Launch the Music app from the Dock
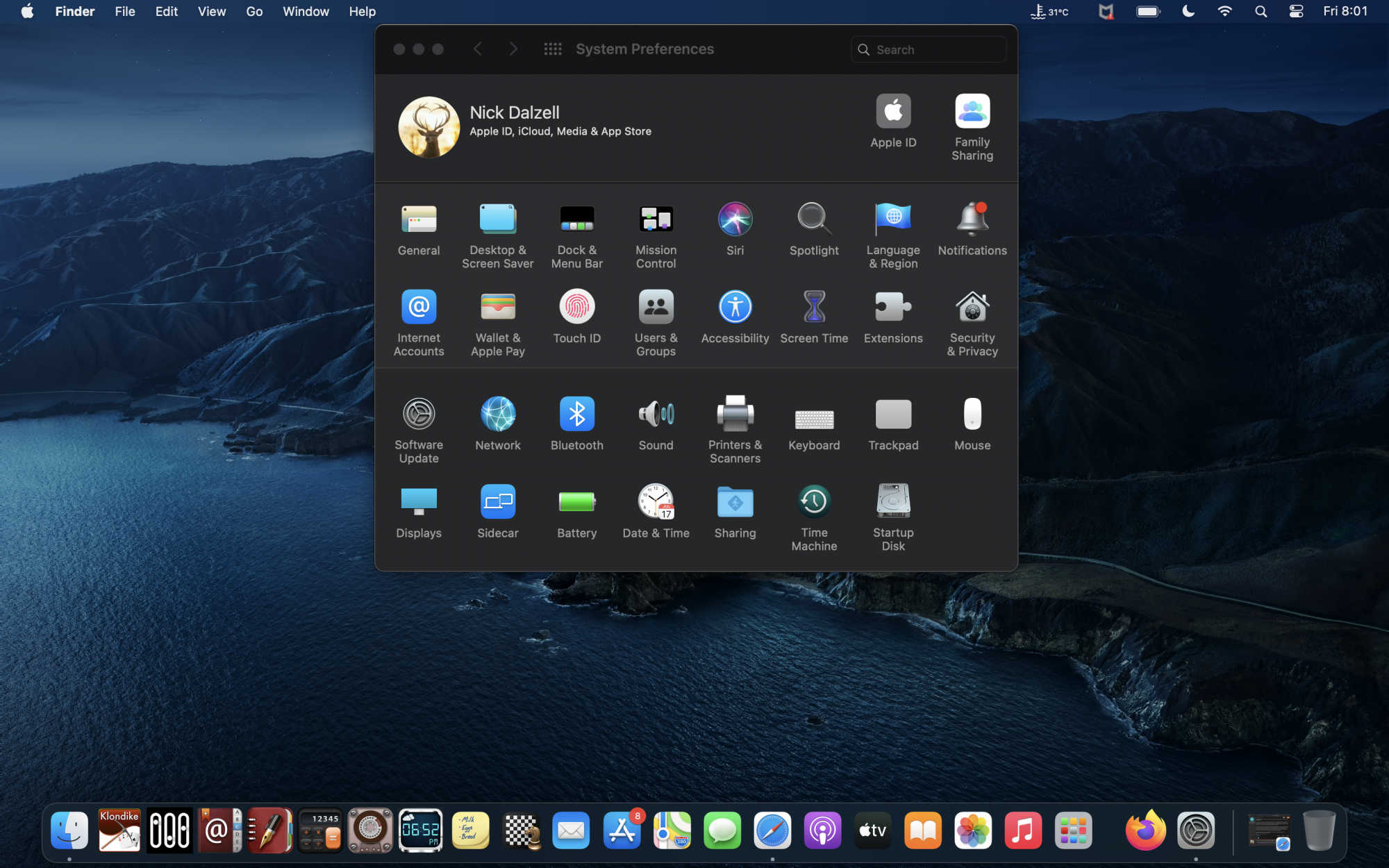 pyautogui.click(x=1023, y=831)
